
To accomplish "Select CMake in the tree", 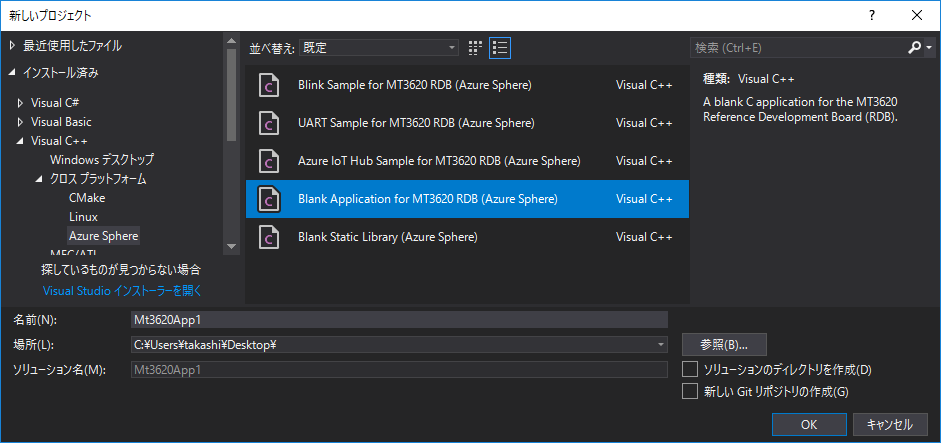I will click(x=87, y=197).
